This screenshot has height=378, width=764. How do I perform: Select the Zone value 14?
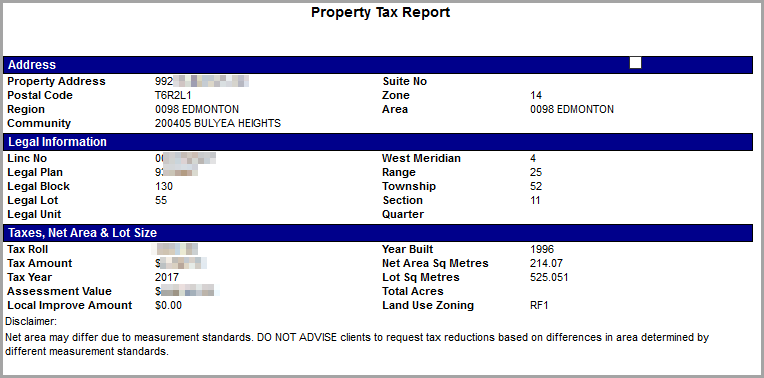(536, 95)
